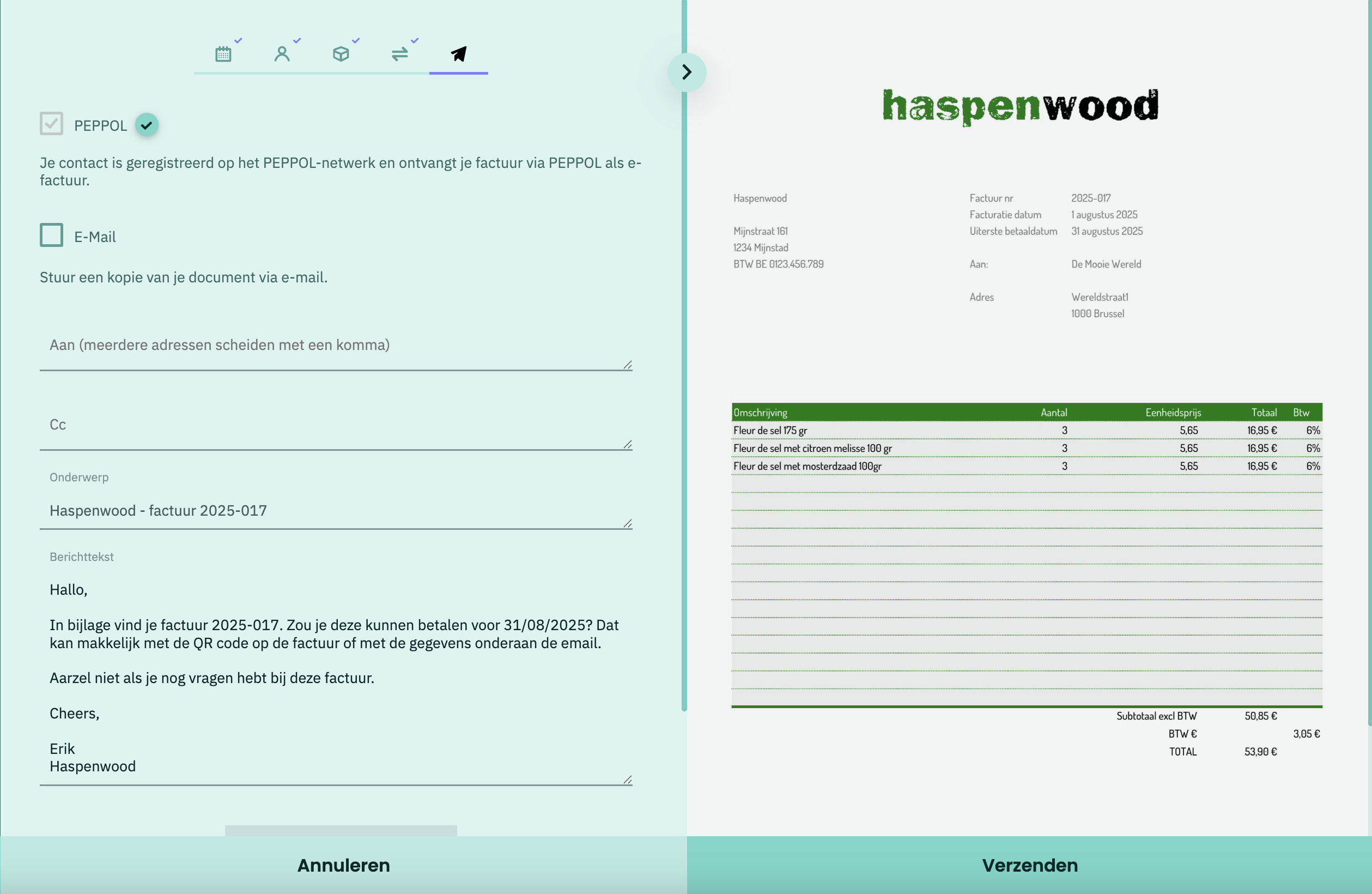Image resolution: width=1372 pixels, height=894 pixels.
Task: Open the calendar date step tab
Action: tap(223, 54)
